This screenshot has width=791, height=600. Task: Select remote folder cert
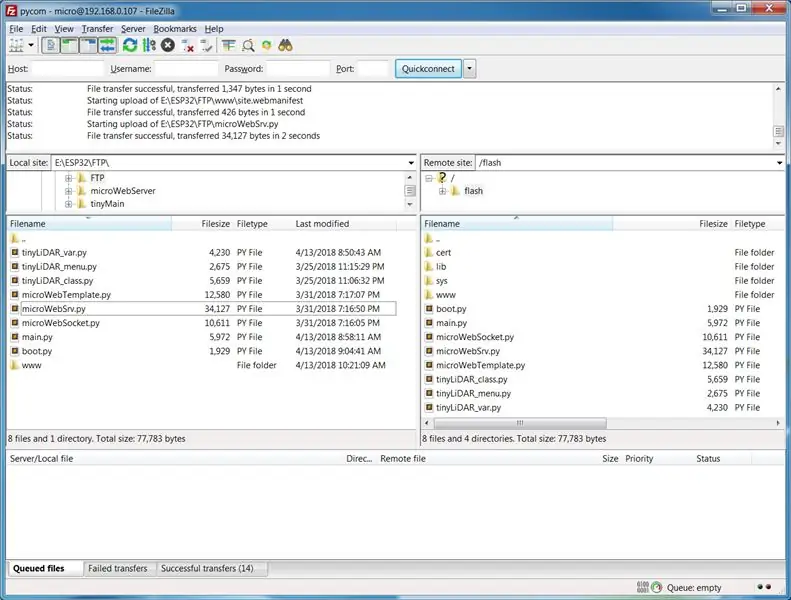pos(603,252)
